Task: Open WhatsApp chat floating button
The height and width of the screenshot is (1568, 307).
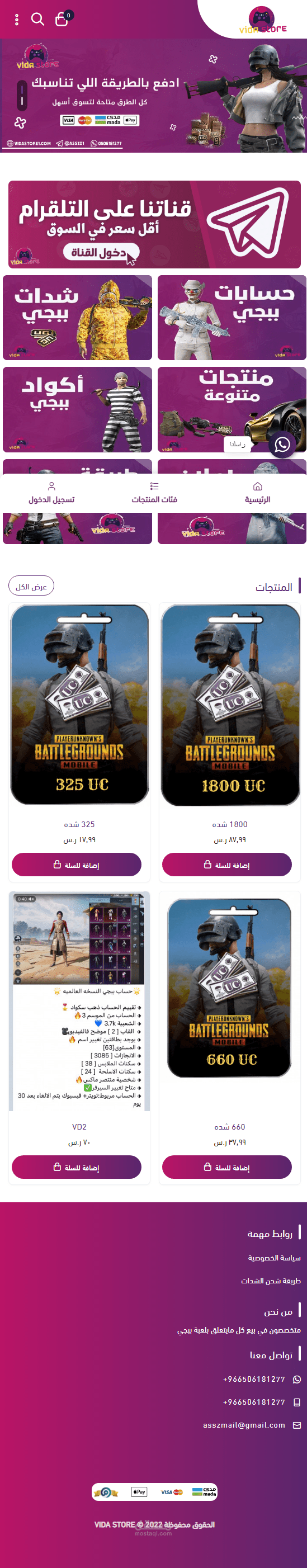Action: [282, 445]
